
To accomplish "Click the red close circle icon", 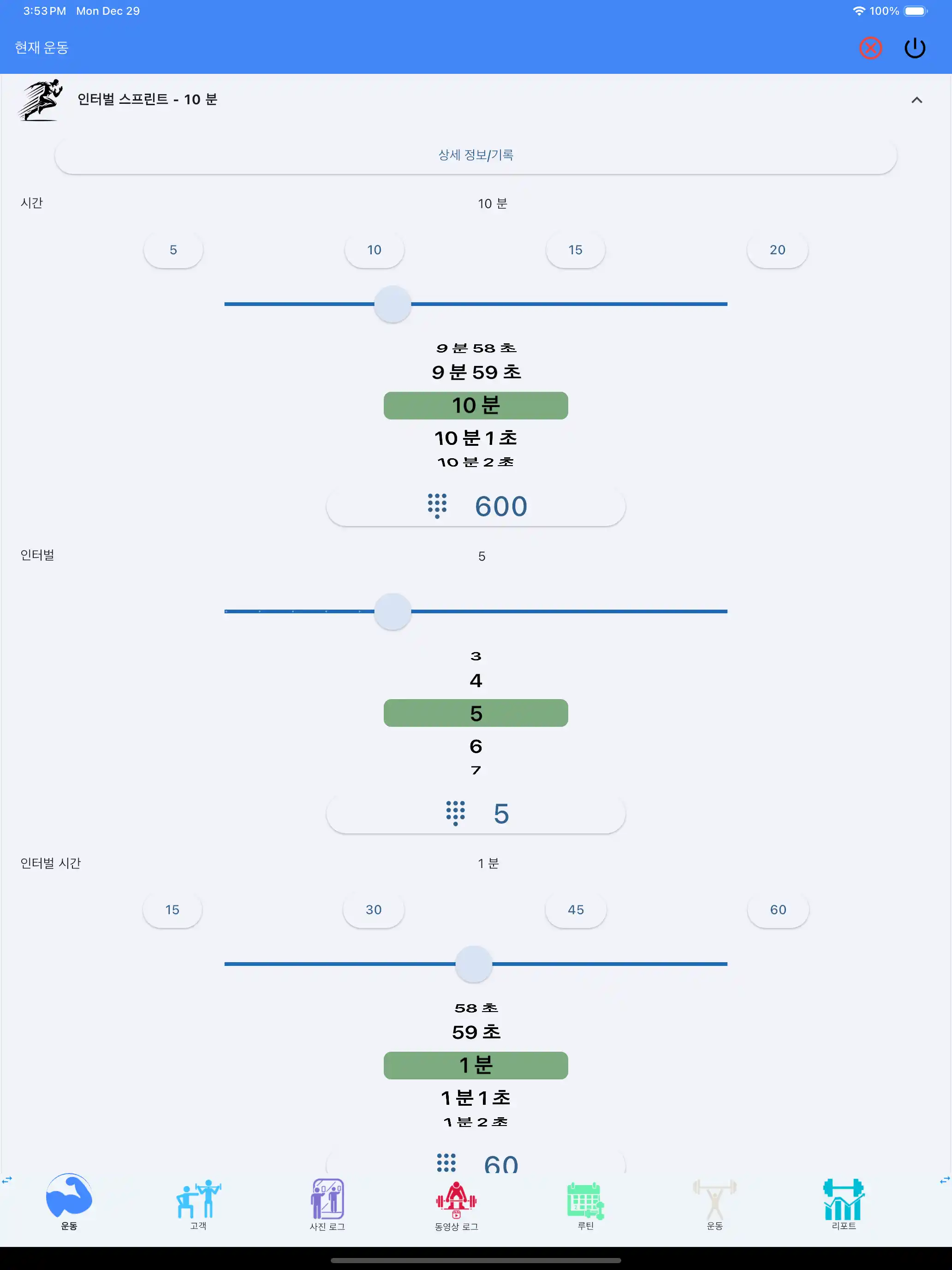I will click(x=870, y=48).
